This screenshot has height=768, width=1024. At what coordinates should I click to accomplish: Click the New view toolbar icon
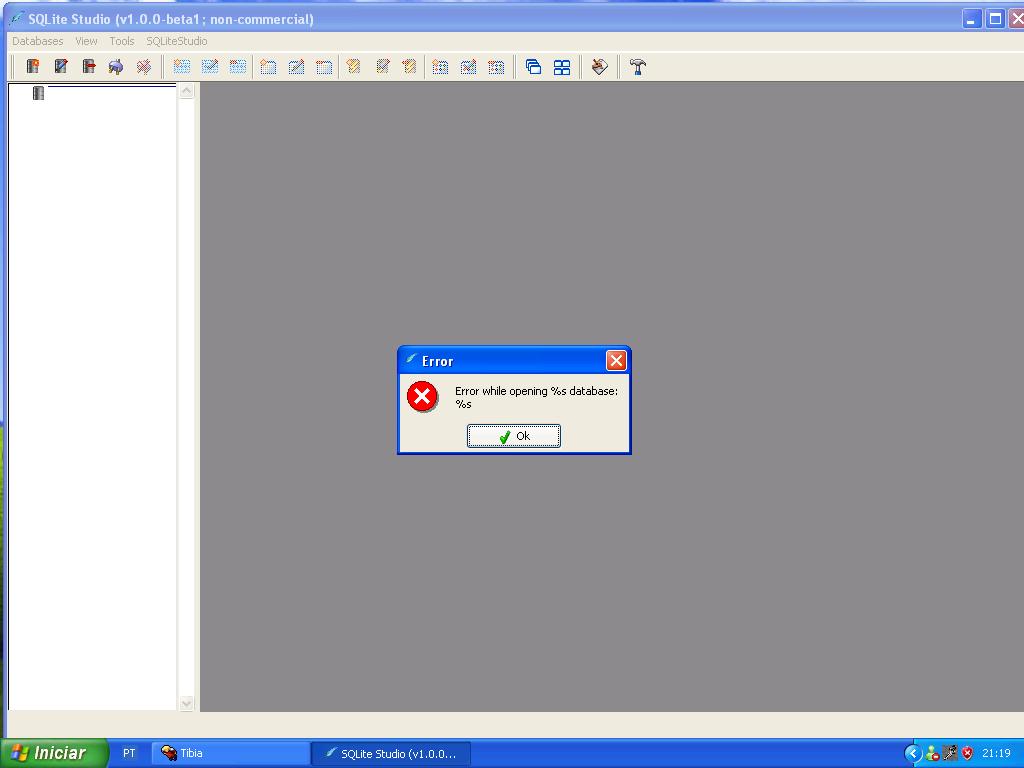tap(440, 67)
